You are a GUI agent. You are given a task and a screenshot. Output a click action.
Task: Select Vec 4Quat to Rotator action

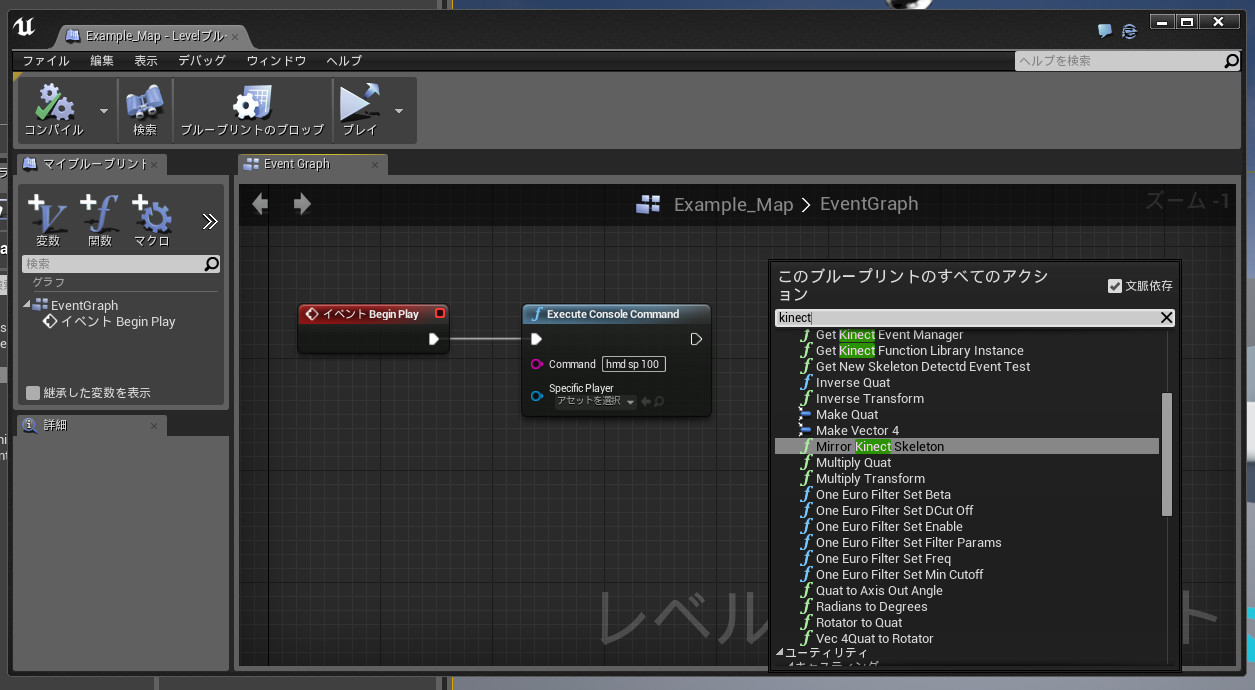pyautogui.click(x=874, y=639)
